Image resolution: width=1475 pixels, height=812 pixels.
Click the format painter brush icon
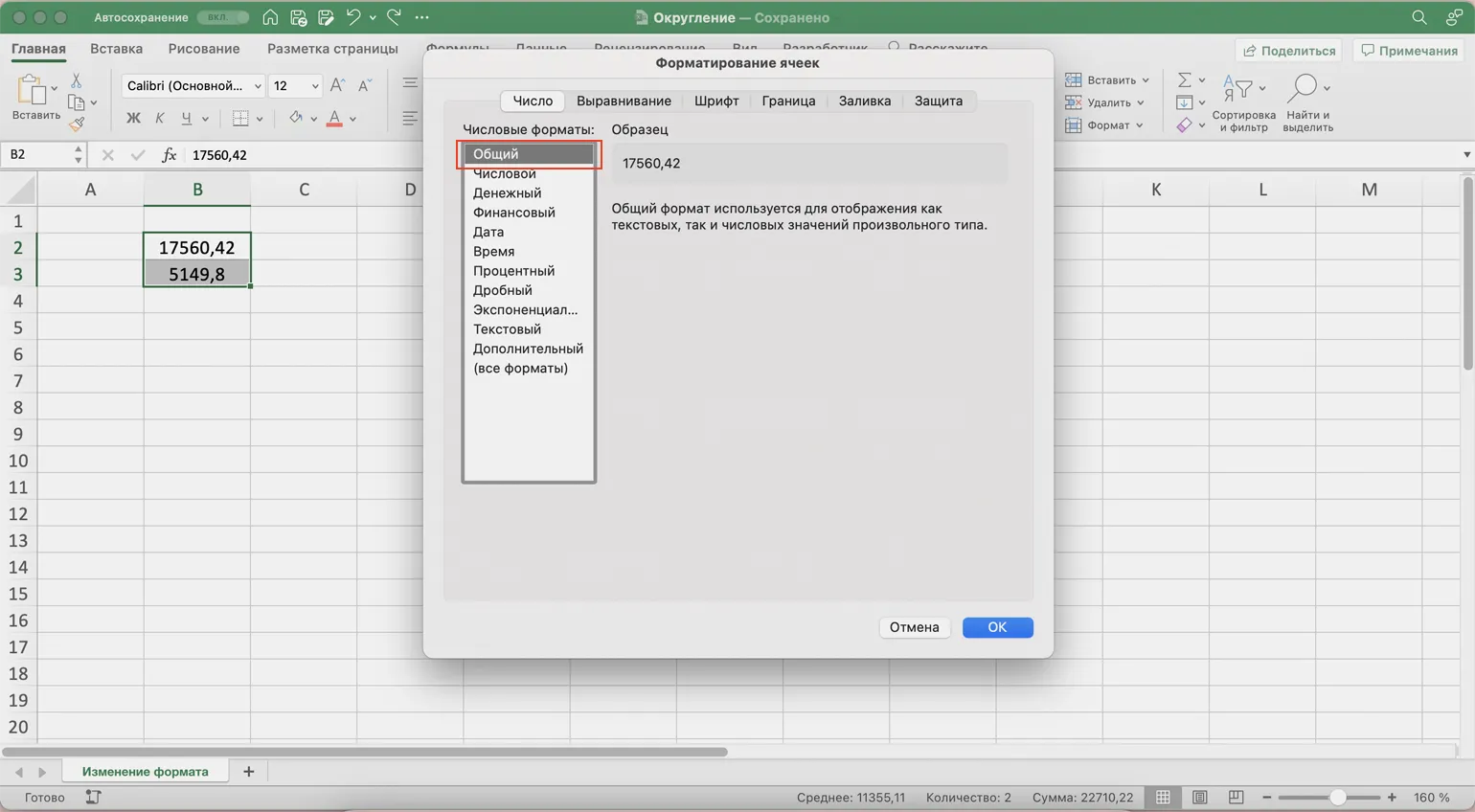[x=77, y=124]
